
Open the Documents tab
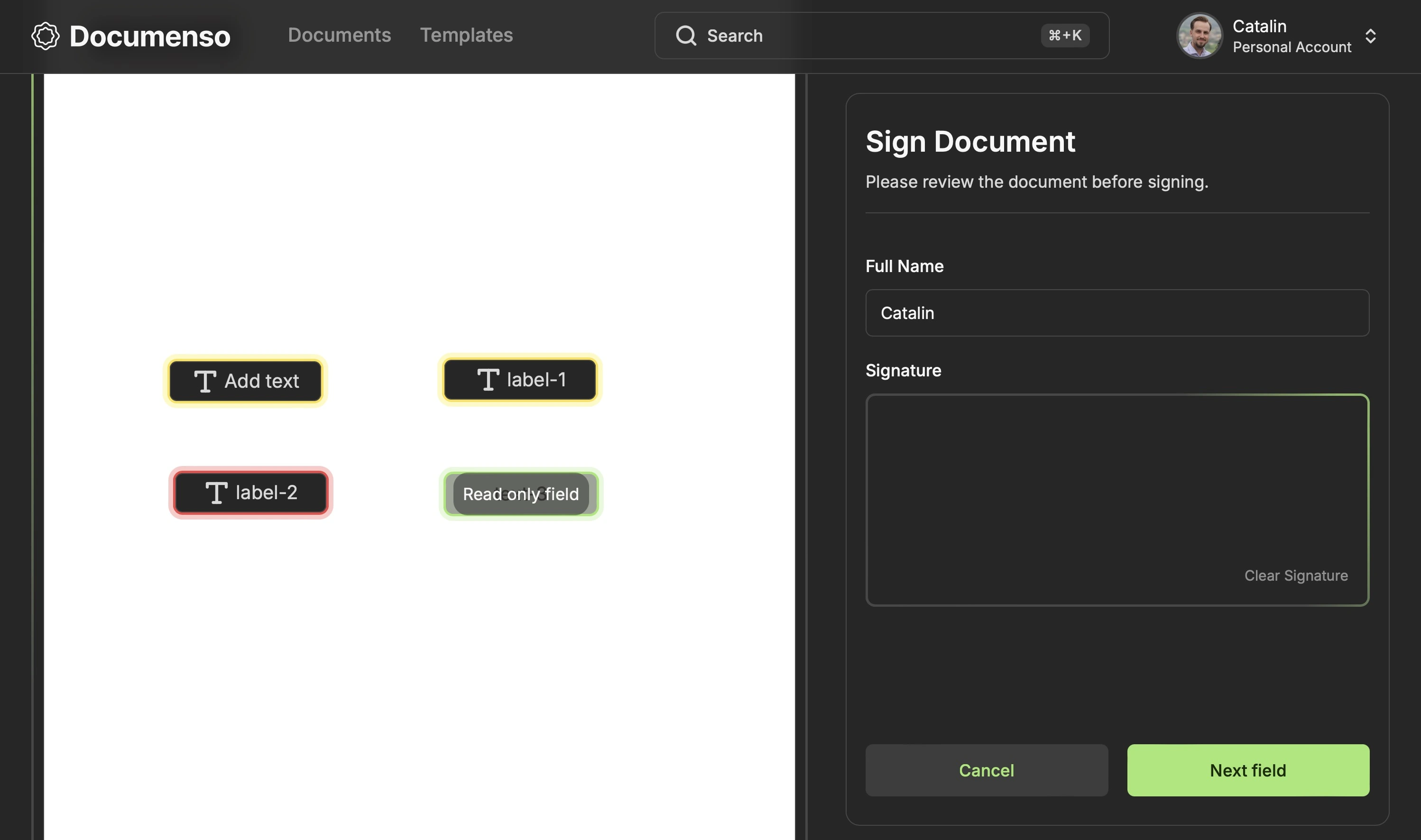point(339,35)
